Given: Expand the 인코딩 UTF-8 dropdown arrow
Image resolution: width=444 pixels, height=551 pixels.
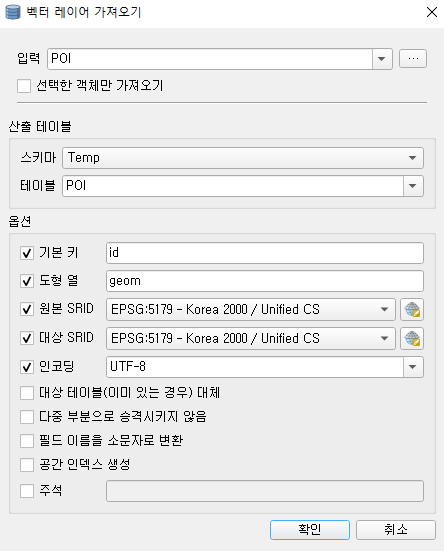Looking at the screenshot, I should [x=413, y=367].
